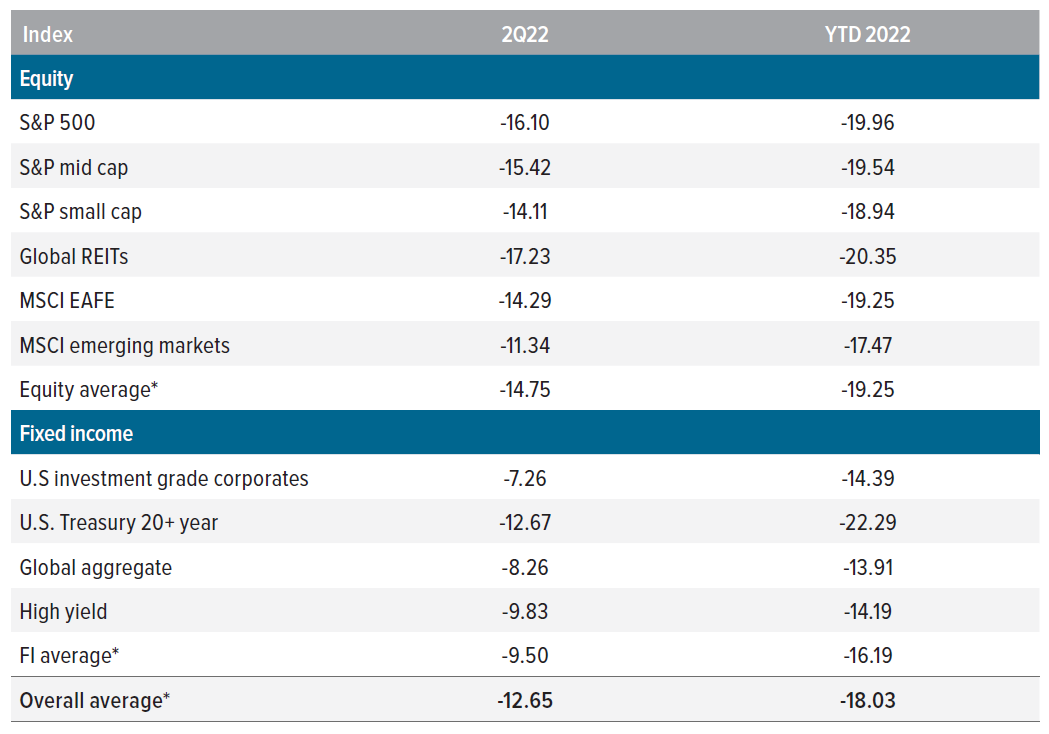The image size is (1049, 734).
Task: Select the value -14.75
Action: pyautogui.click(x=524, y=389)
